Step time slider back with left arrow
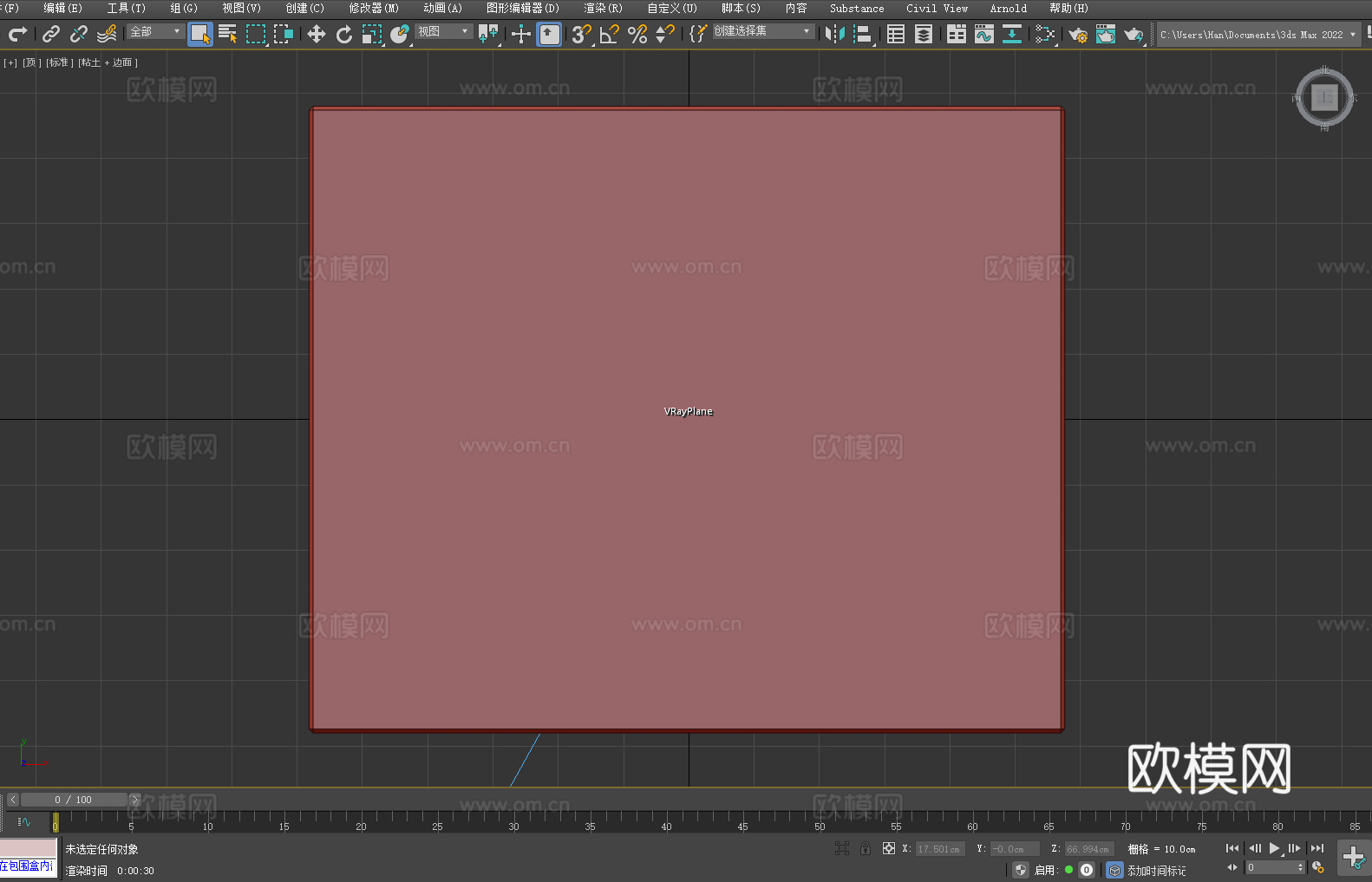The height and width of the screenshot is (882, 1372). 13,800
